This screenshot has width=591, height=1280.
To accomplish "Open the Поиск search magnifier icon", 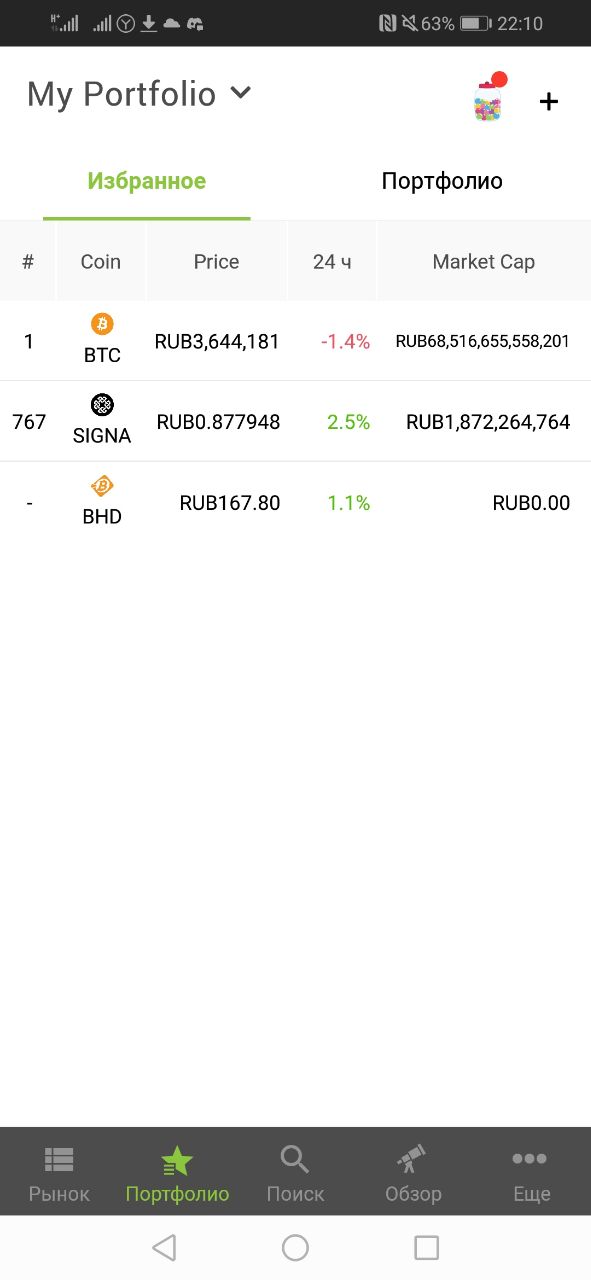I will click(295, 1159).
